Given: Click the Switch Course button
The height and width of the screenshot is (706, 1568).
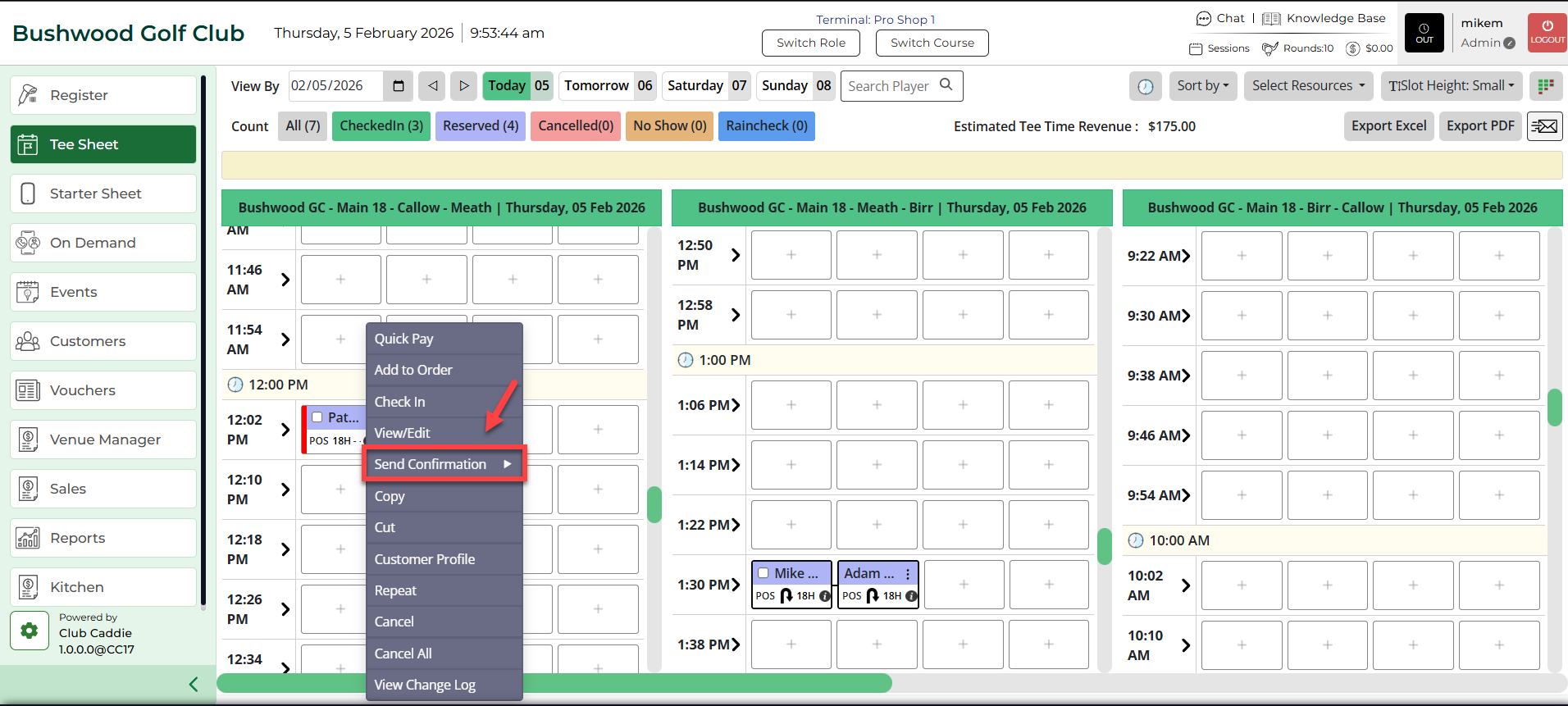Looking at the screenshot, I should pos(932,43).
